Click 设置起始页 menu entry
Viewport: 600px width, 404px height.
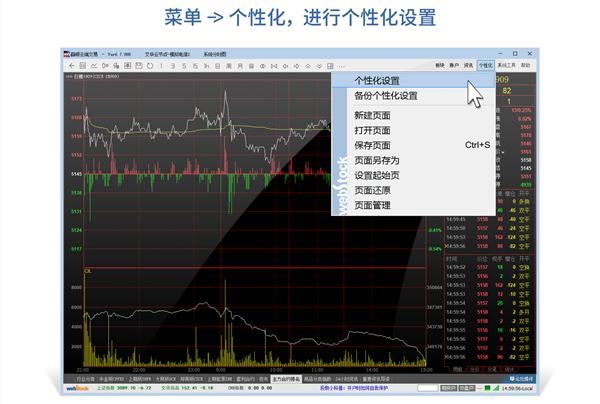376,176
